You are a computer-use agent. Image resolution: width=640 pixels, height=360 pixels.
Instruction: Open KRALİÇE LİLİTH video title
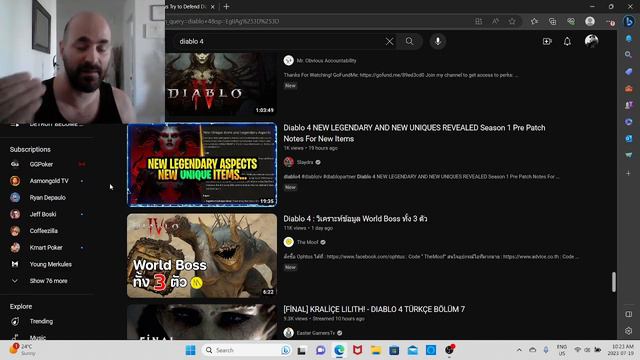pos(374,309)
